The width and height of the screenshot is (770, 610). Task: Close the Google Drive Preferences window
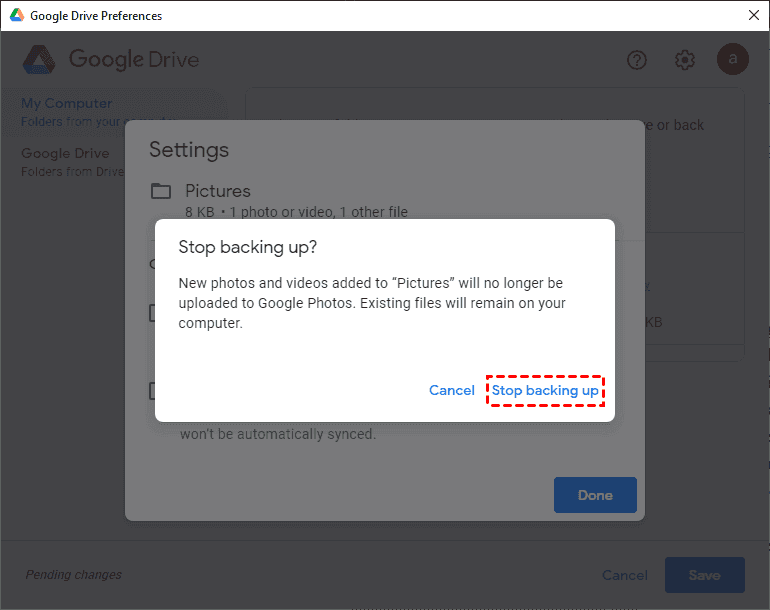[x=753, y=15]
